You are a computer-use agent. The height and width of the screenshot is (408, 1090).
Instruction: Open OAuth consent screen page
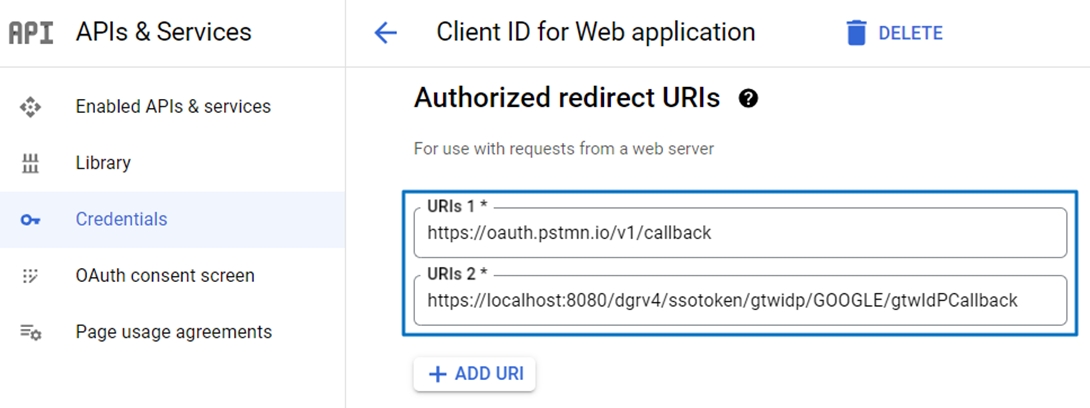click(x=165, y=276)
